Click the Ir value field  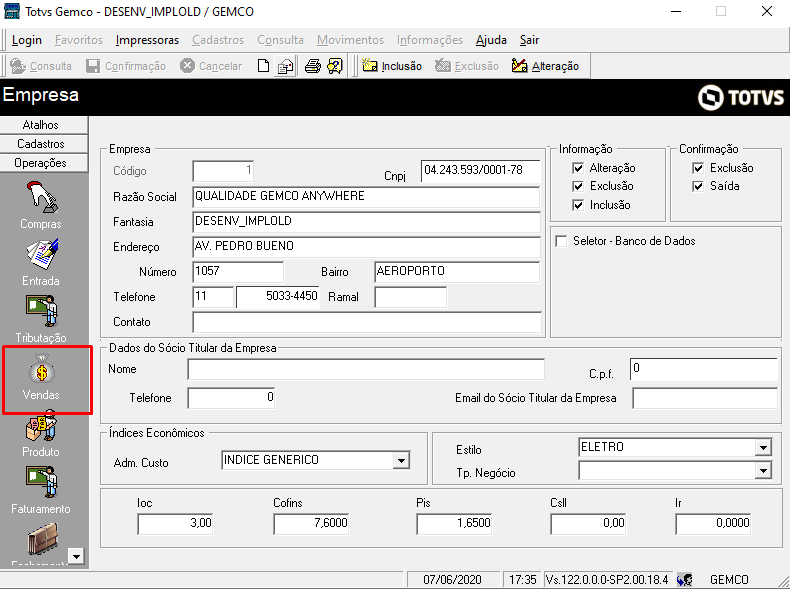tap(713, 524)
